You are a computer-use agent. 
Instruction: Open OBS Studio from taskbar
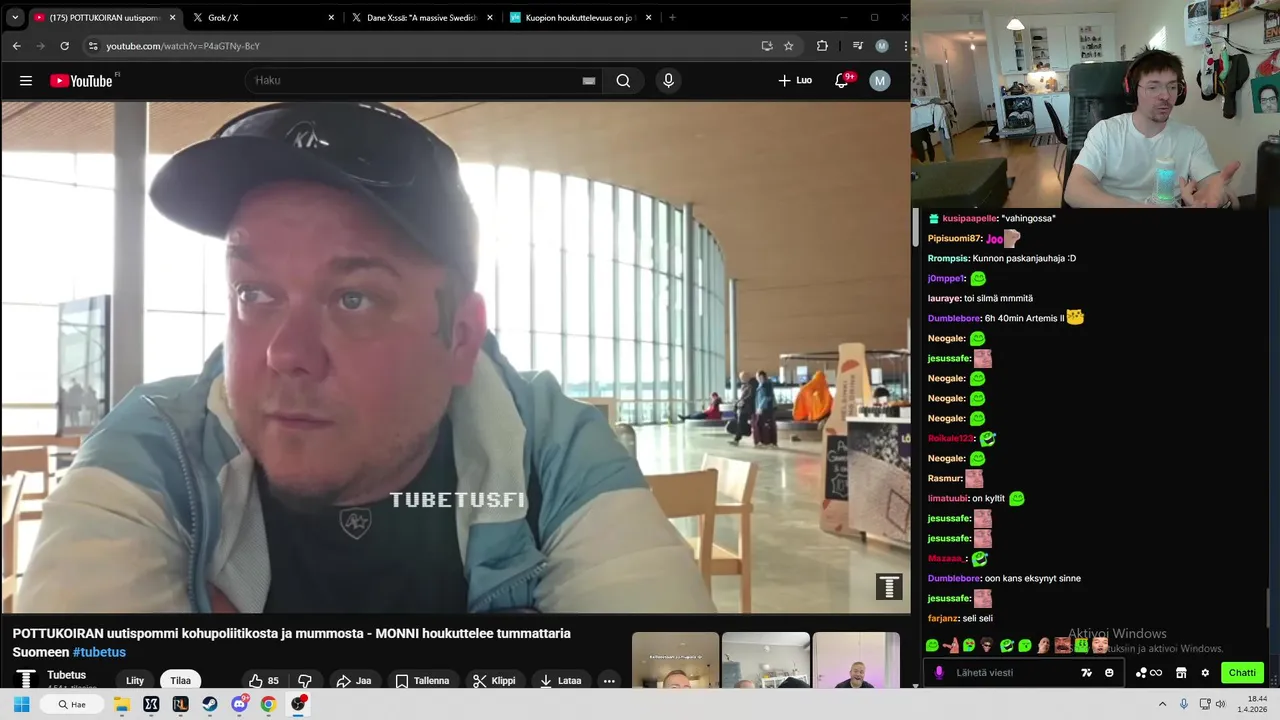(298, 704)
